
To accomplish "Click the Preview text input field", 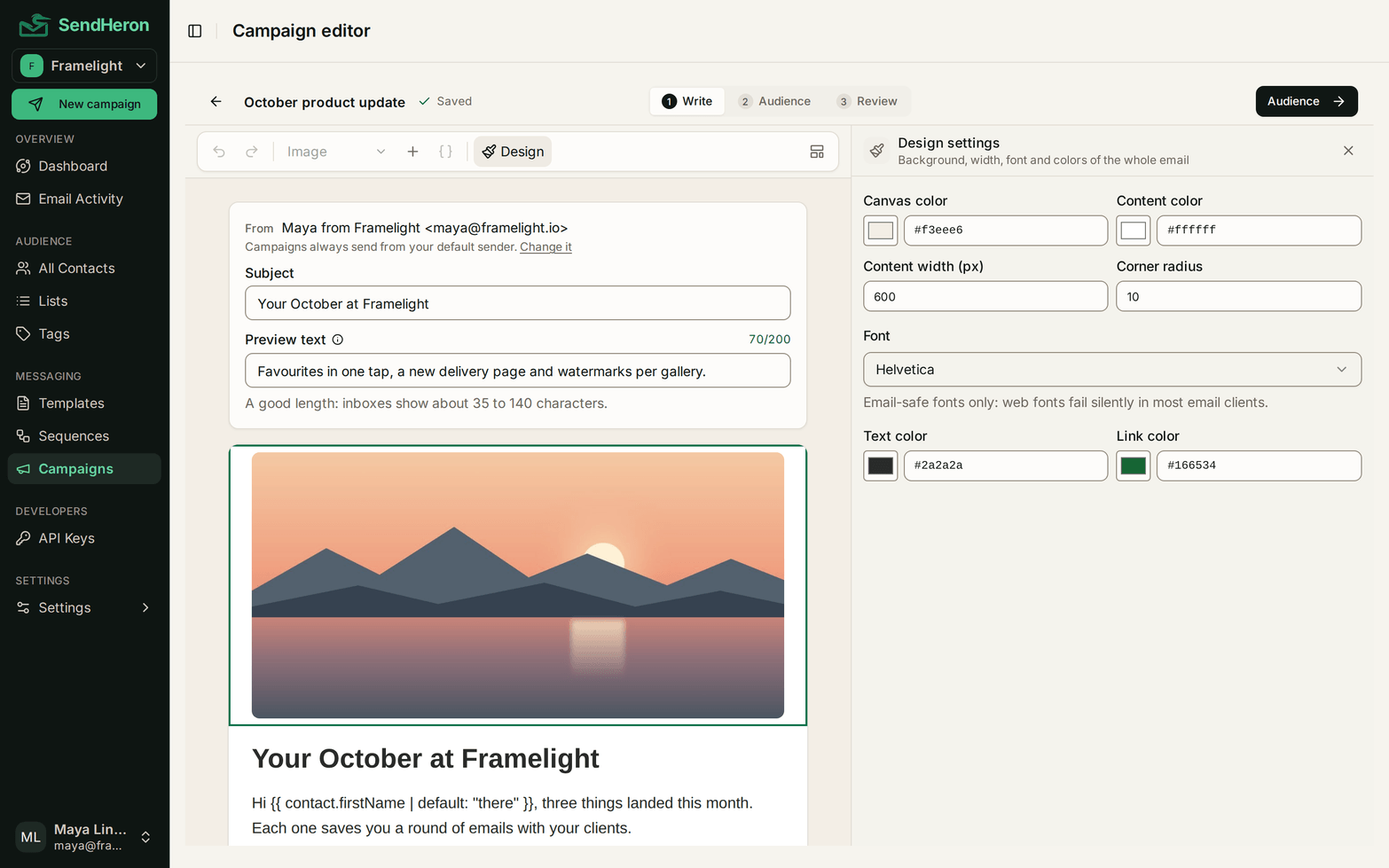I will 518,371.
